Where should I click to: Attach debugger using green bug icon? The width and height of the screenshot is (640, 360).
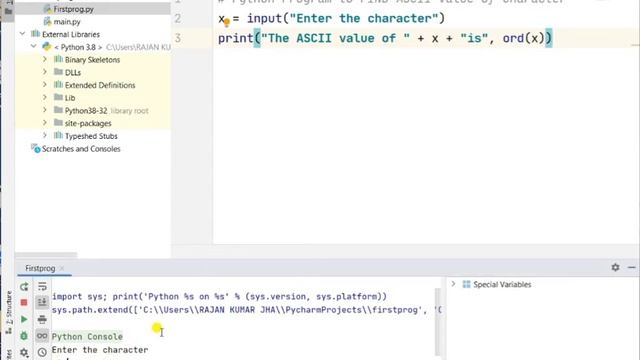24,336
